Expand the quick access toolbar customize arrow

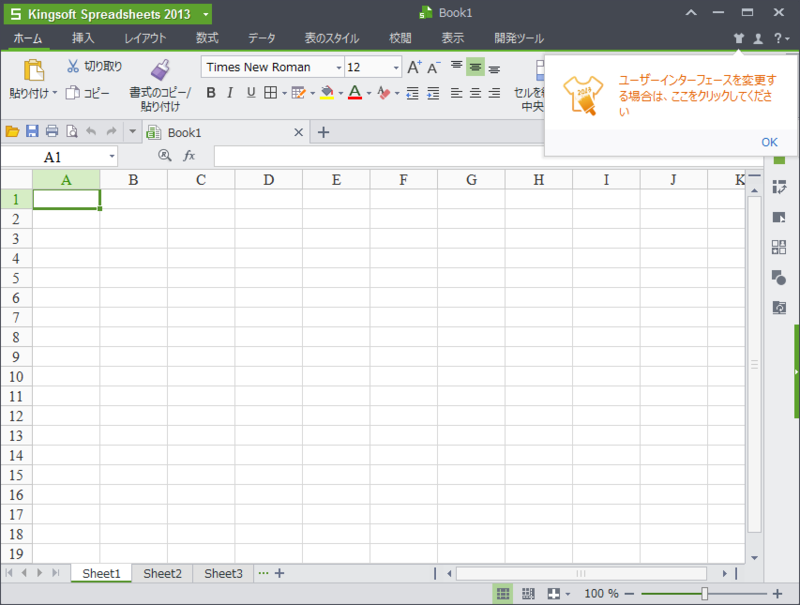(132, 132)
